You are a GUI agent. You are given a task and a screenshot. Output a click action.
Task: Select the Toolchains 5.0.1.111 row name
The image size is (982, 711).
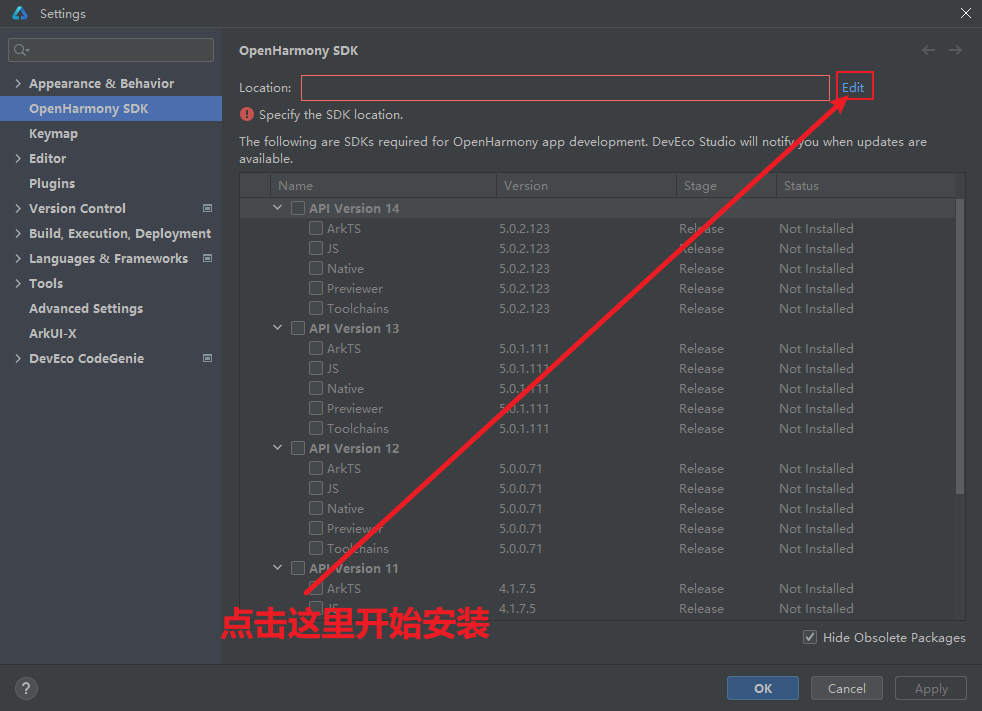[x=358, y=428]
